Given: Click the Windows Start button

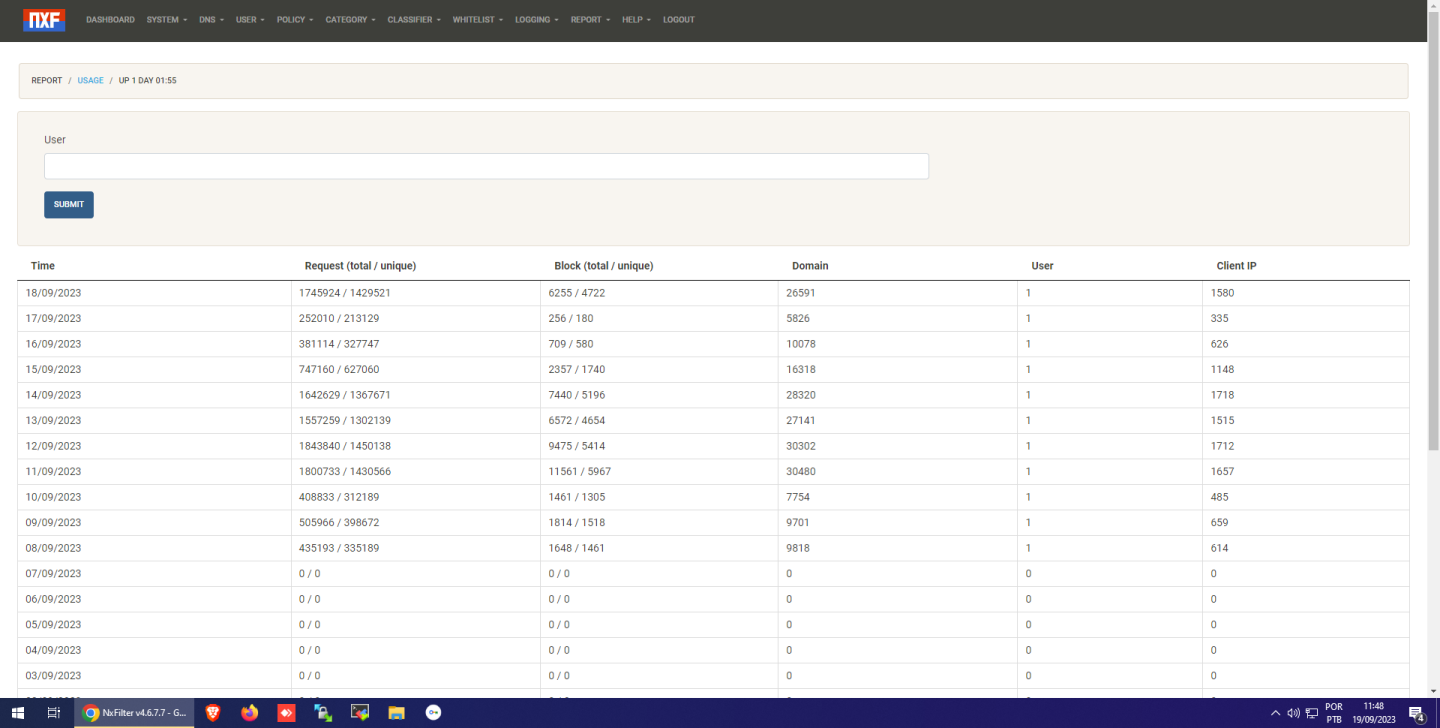Looking at the screenshot, I should click(18, 713).
